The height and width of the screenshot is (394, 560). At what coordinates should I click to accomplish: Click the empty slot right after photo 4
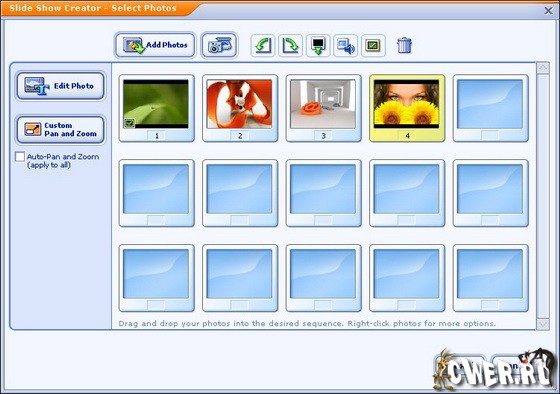[x=490, y=108]
